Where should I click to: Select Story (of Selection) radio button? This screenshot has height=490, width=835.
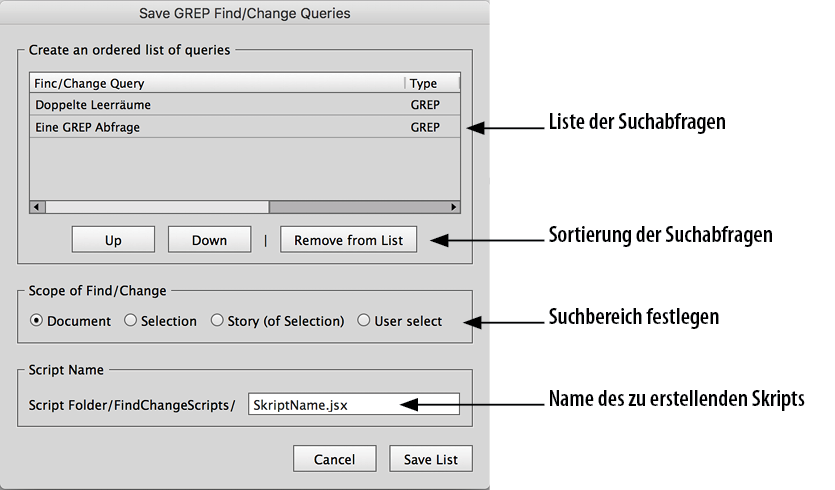click(x=217, y=321)
